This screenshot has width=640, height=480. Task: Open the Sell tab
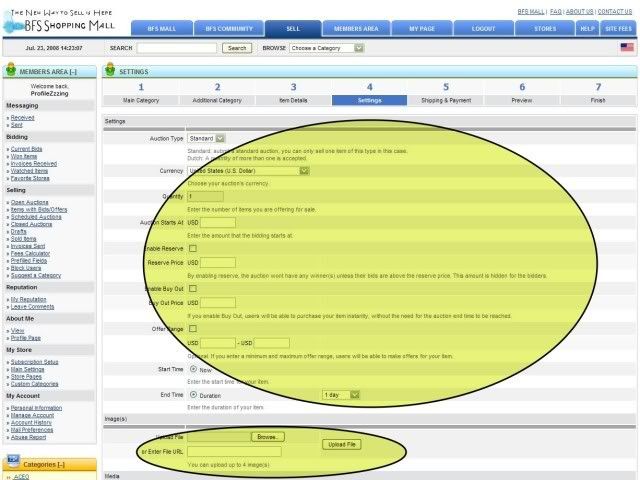click(x=293, y=29)
